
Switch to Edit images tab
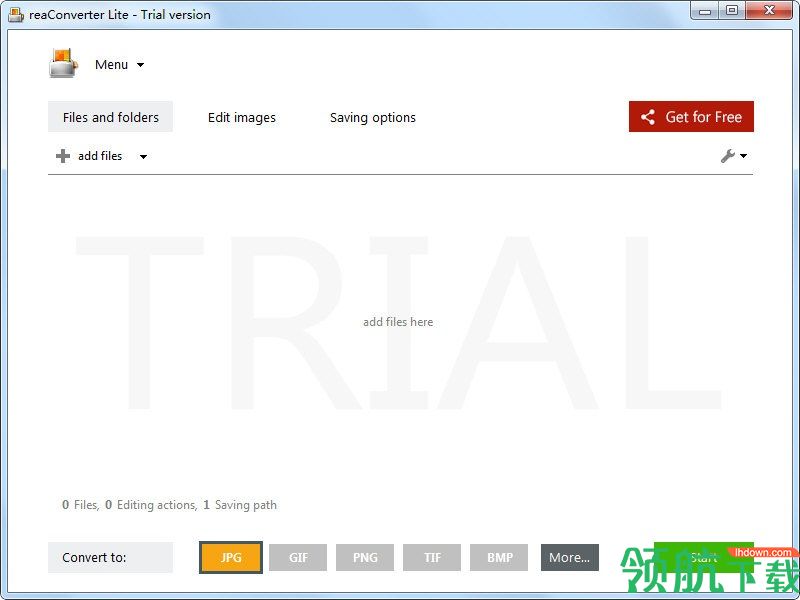coord(241,117)
